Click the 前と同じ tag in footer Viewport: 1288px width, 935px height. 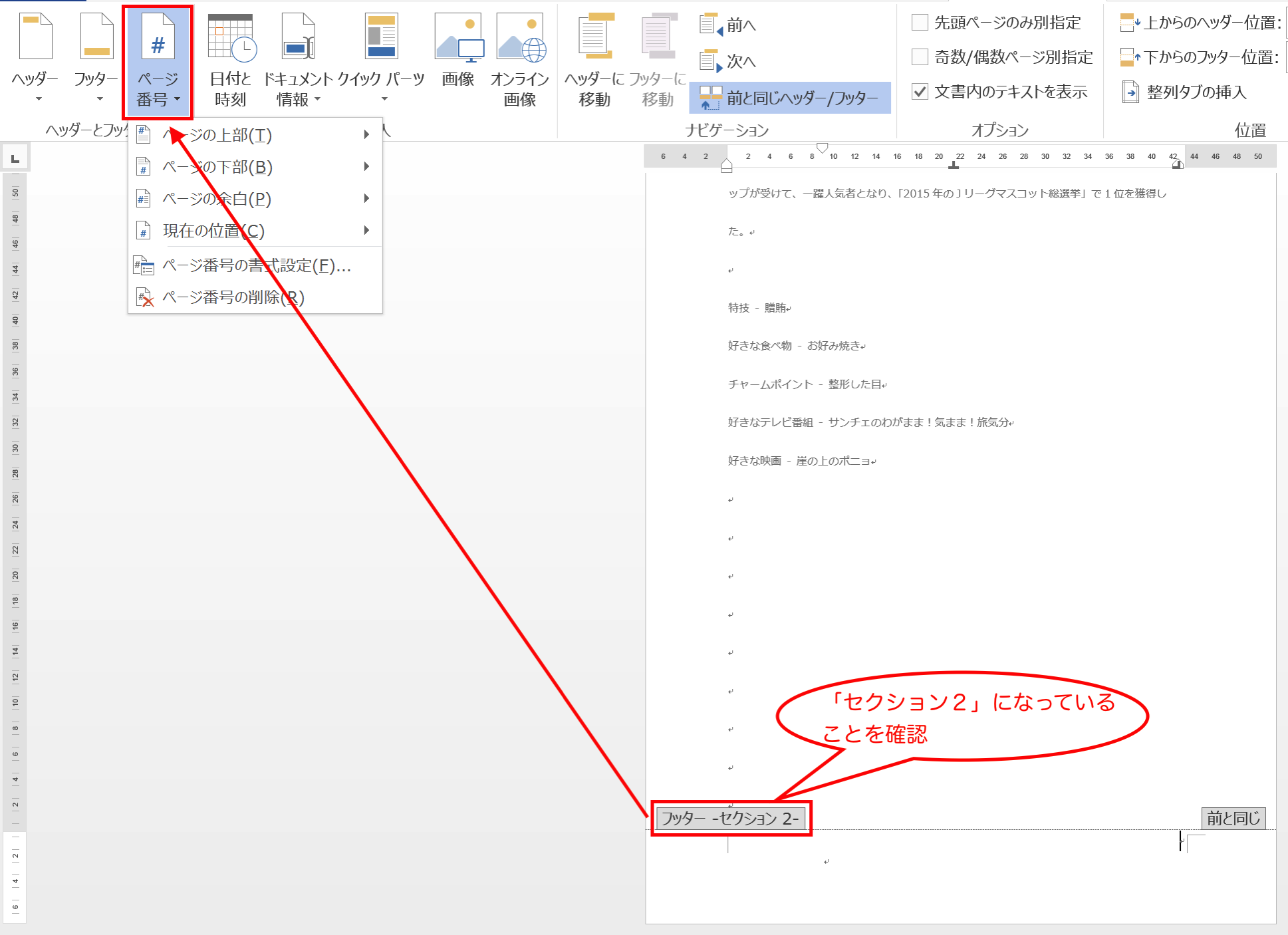pyautogui.click(x=1233, y=818)
